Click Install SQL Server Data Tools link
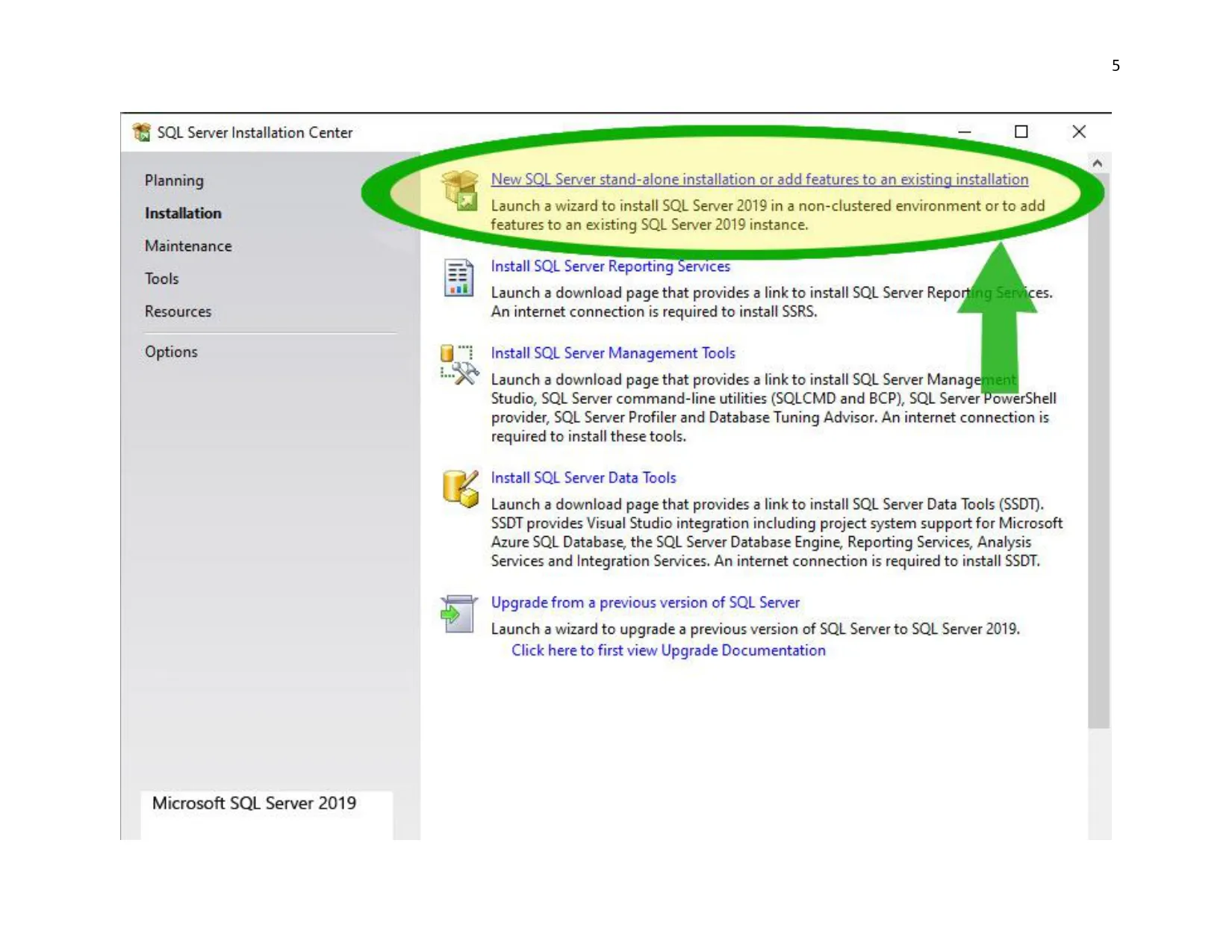The height and width of the screenshot is (952, 1232). (x=583, y=478)
